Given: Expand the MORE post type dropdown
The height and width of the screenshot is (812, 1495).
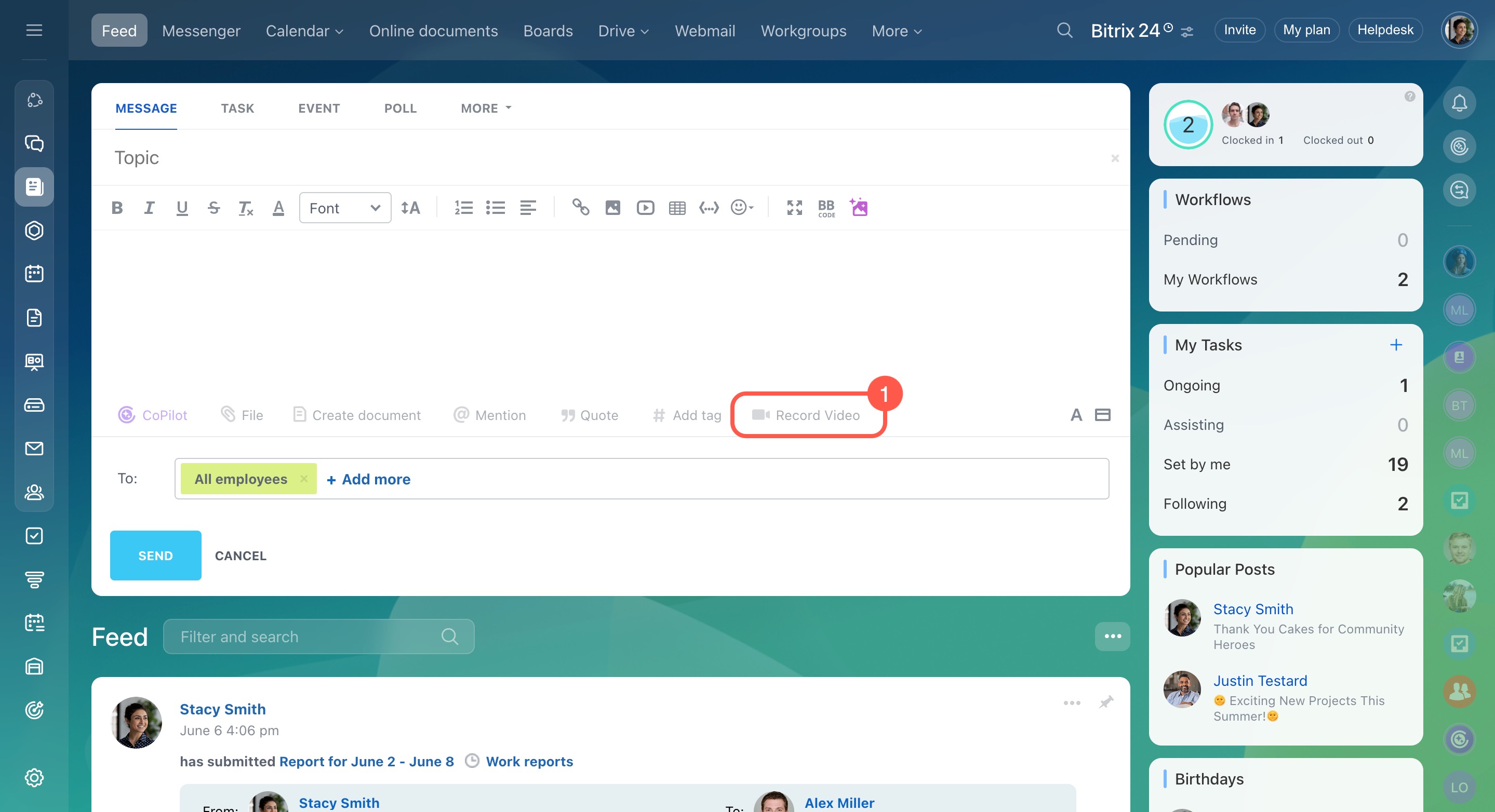Looking at the screenshot, I should 486,109.
